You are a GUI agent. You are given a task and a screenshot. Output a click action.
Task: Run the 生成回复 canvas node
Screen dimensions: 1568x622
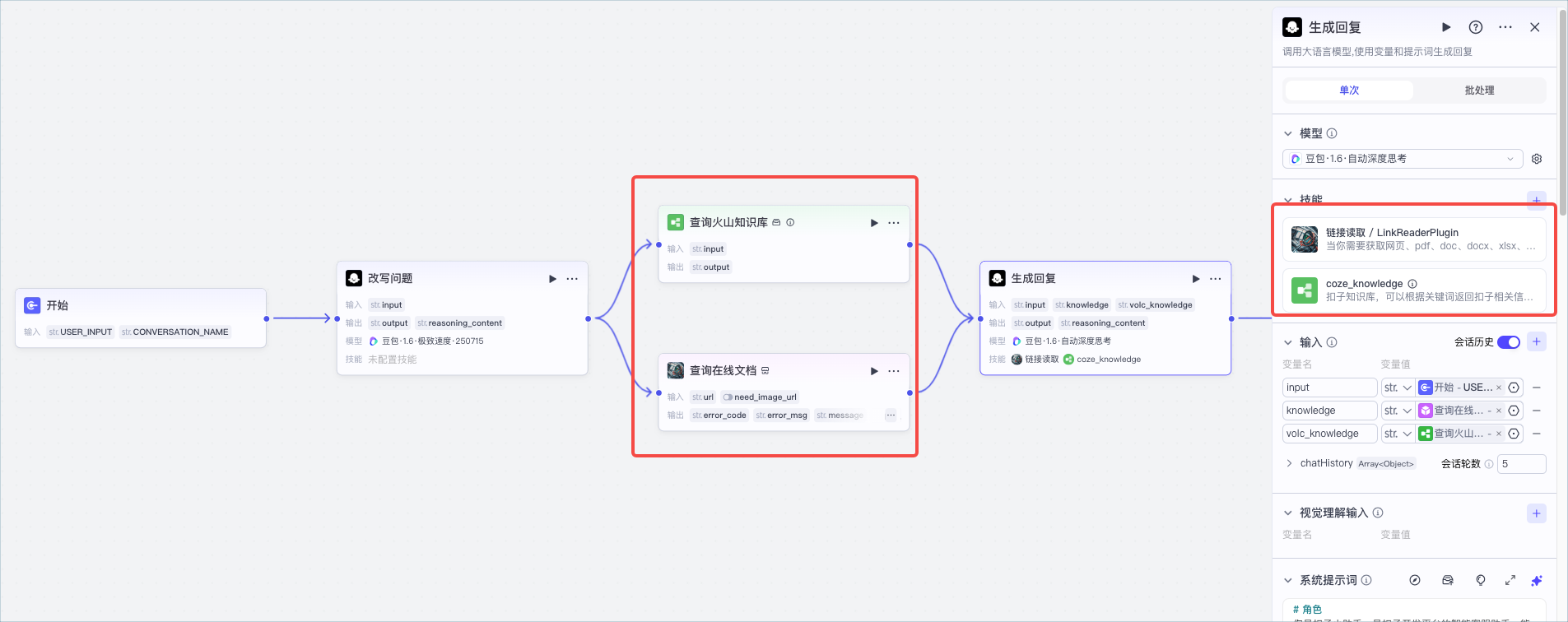[x=1196, y=279]
